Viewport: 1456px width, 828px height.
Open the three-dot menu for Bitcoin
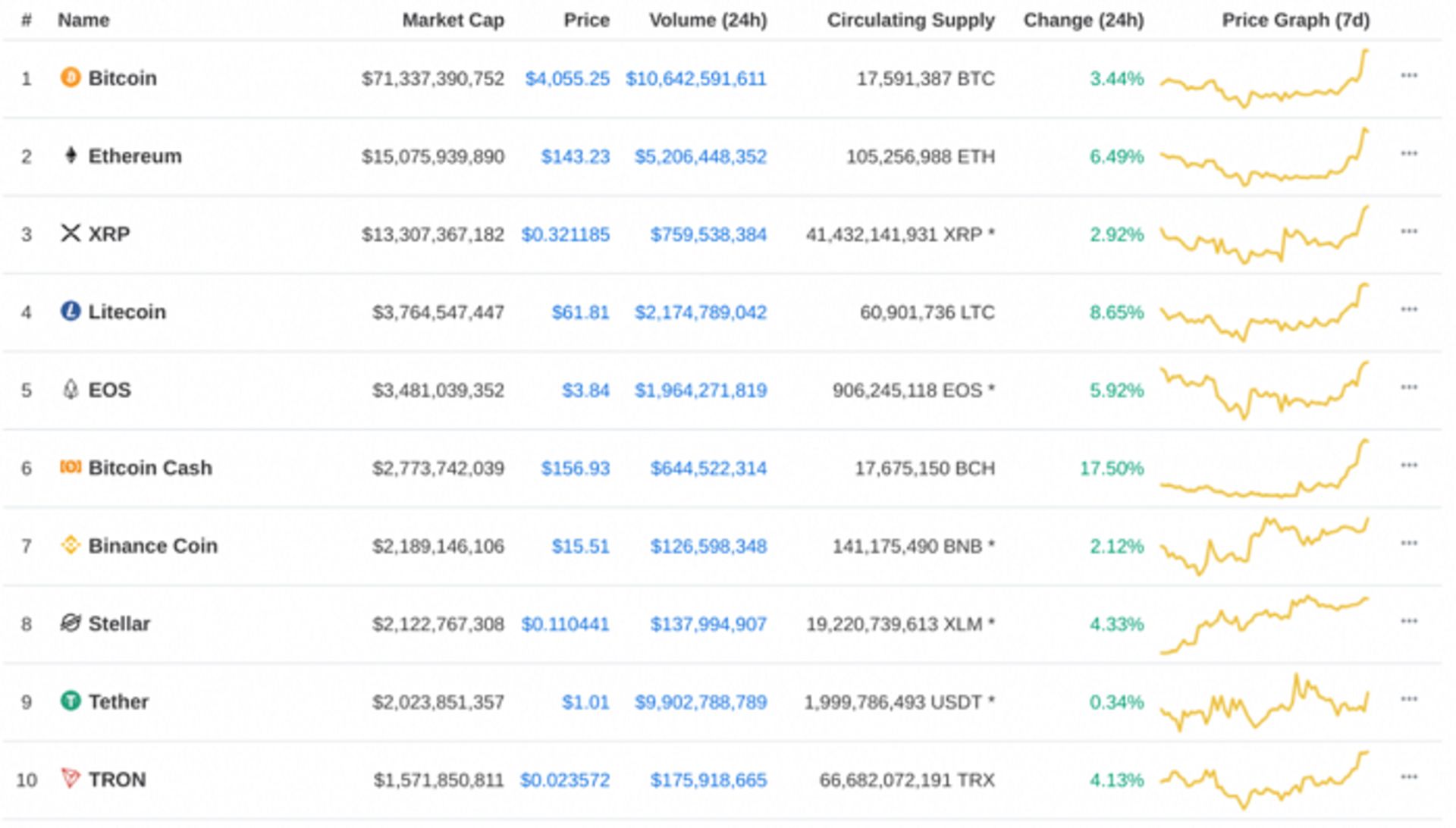(1408, 76)
